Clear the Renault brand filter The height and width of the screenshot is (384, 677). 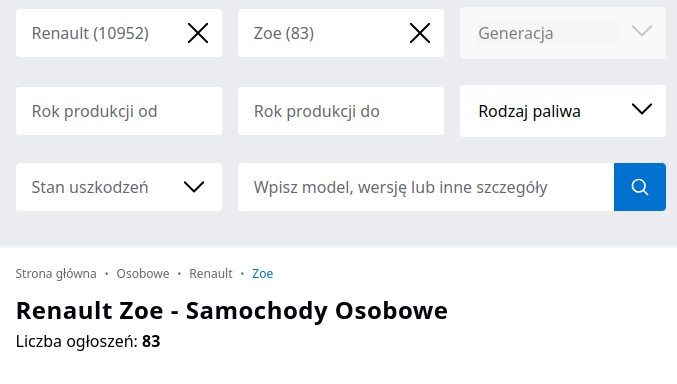[x=198, y=33]
